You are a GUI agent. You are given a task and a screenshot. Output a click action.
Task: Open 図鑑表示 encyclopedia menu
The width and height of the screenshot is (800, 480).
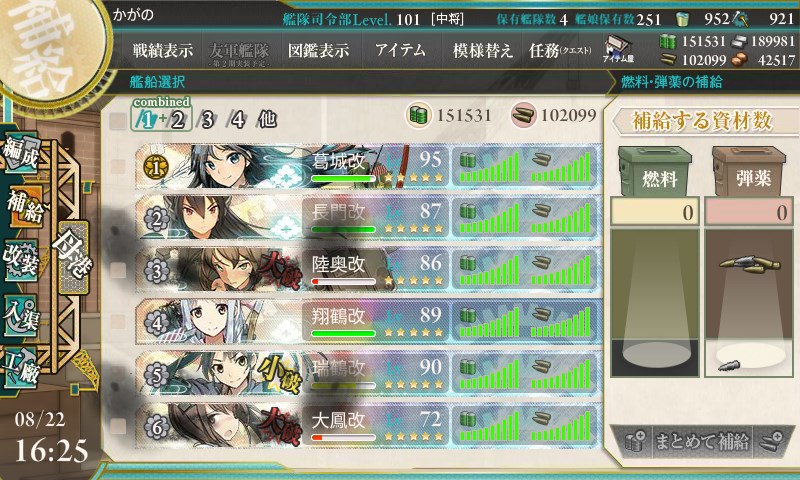pyautogui.click(x=318, y=50)
